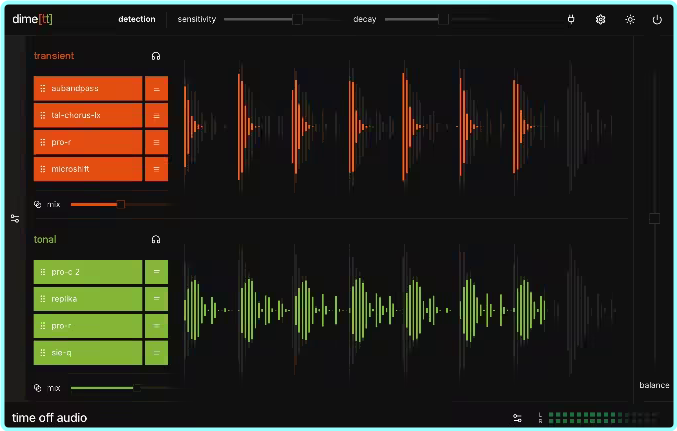Image resolution: width=677 pixels, height=431 pixels.
Task: Click the balance label
Action: tap(654, 385)
